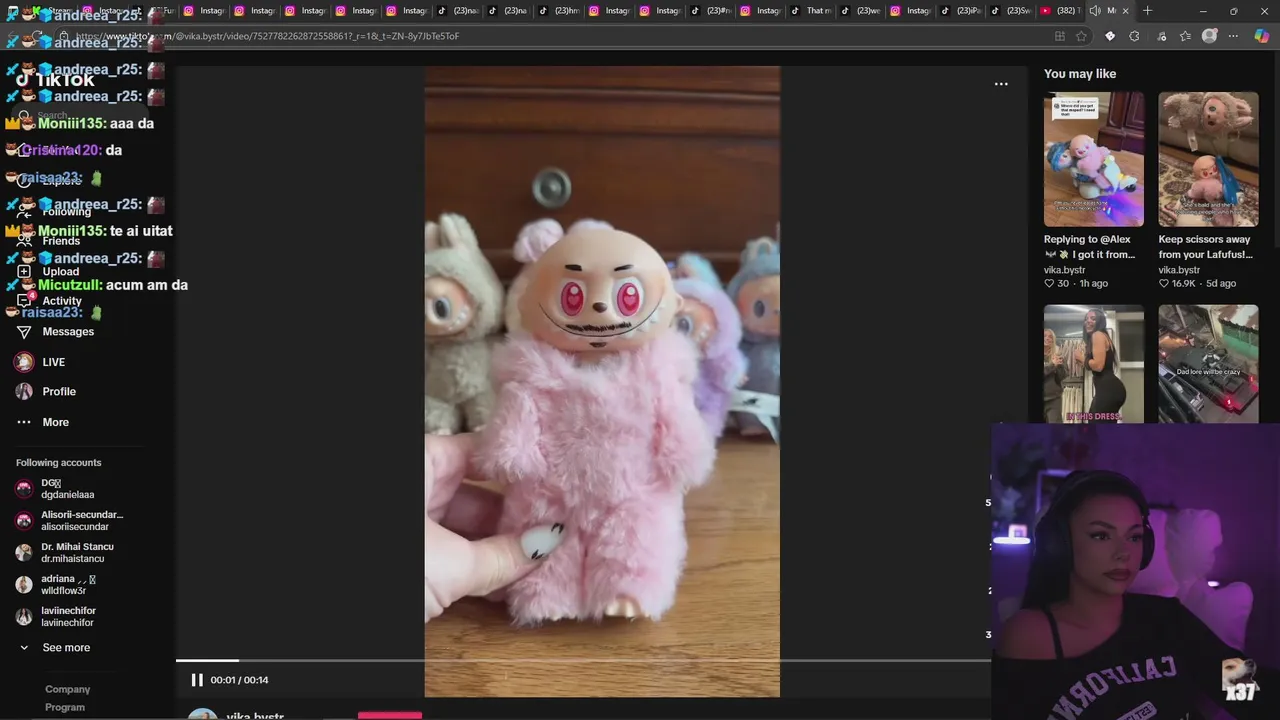The width and height of the screenshot is (1280, 720).
Task: Click the browser shopping tag icon
Action: 1109,36
